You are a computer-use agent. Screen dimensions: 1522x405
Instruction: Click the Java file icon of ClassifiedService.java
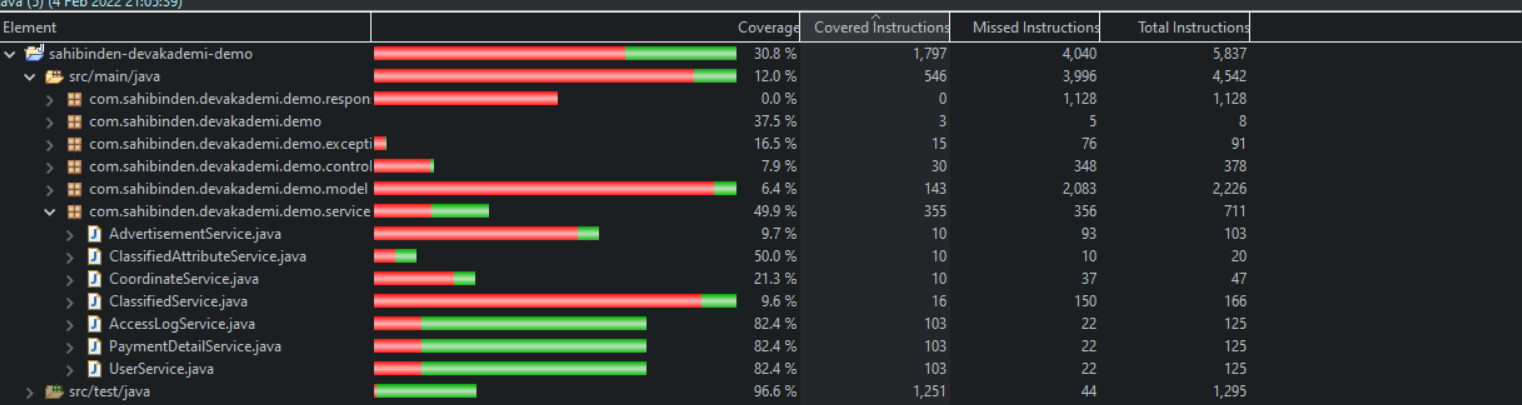(94, 302)
